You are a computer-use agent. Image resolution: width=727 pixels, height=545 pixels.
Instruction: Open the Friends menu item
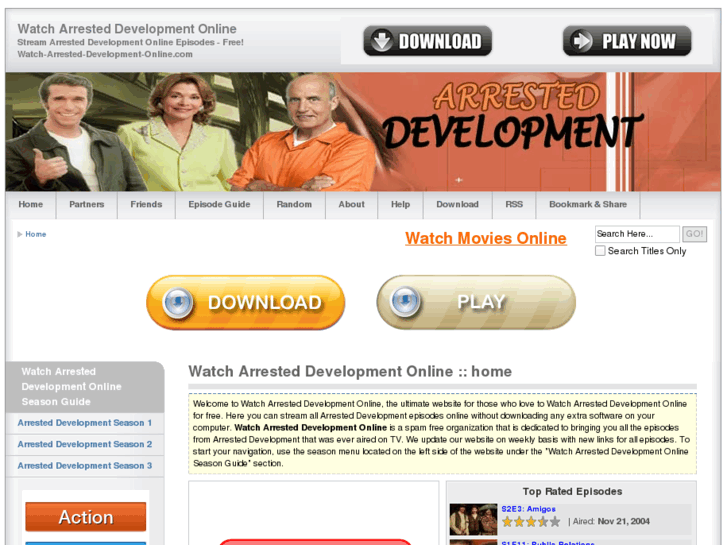(146, 205)
